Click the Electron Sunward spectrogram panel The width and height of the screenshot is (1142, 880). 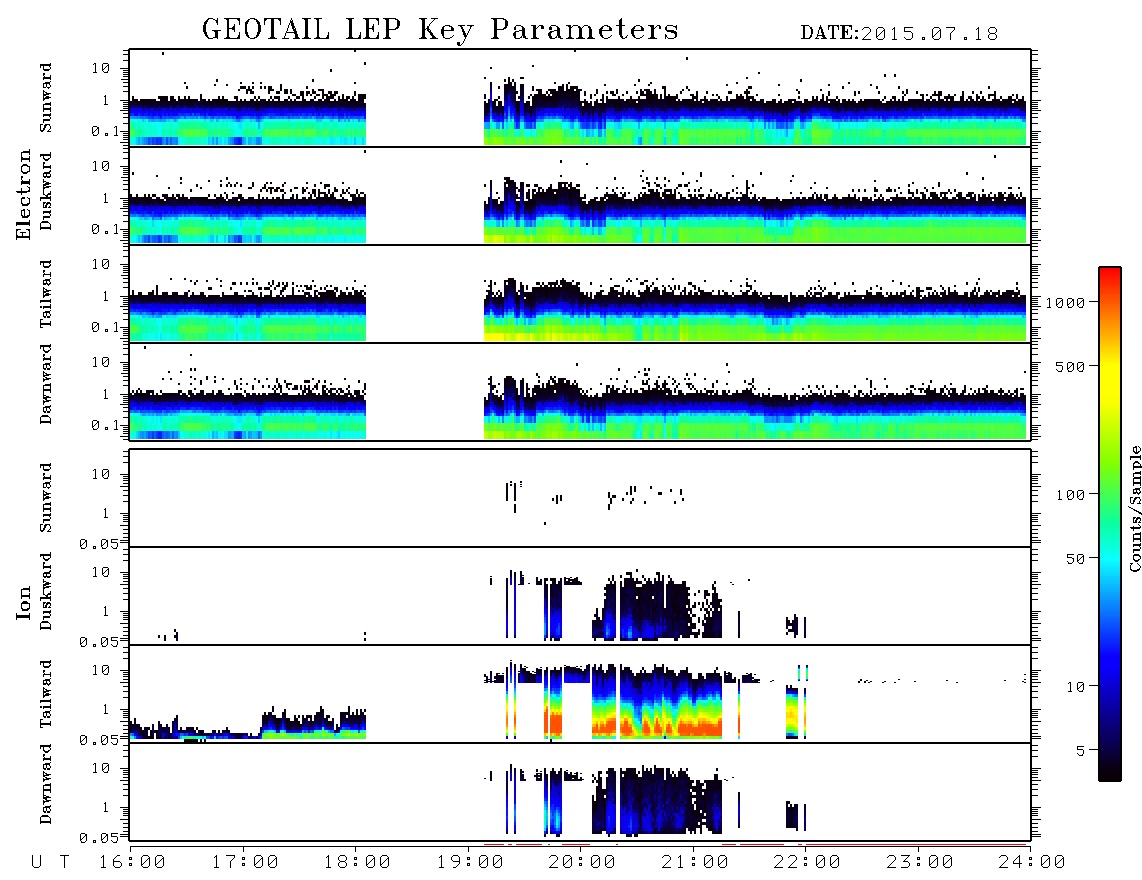point(580,98)
